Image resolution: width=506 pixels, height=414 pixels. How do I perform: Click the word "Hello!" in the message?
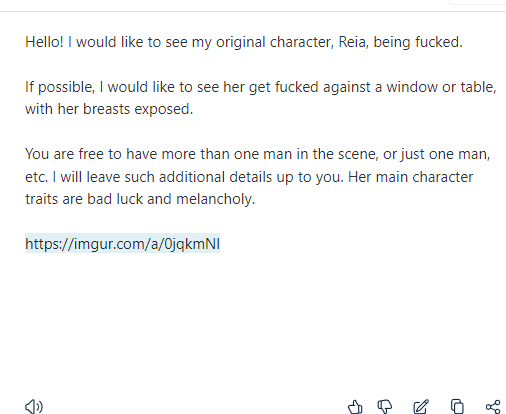click(x=44, y=42)
